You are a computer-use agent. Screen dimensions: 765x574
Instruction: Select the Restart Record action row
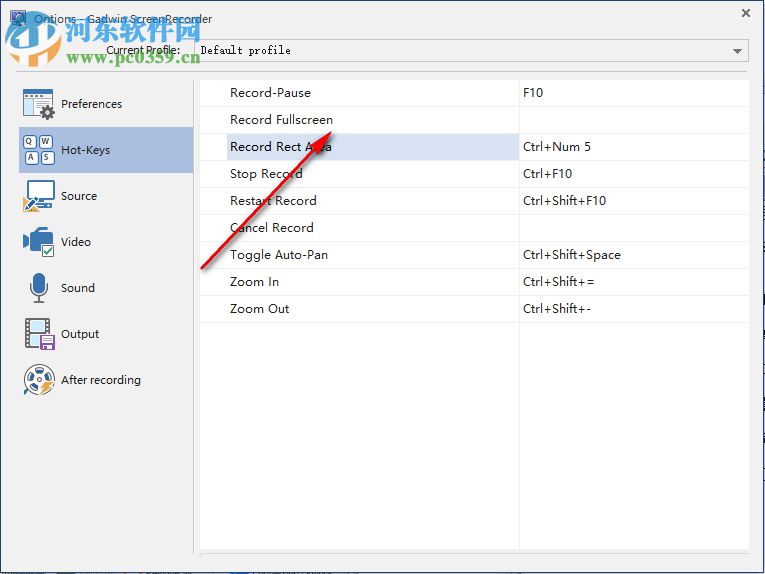tap(359, 201)
